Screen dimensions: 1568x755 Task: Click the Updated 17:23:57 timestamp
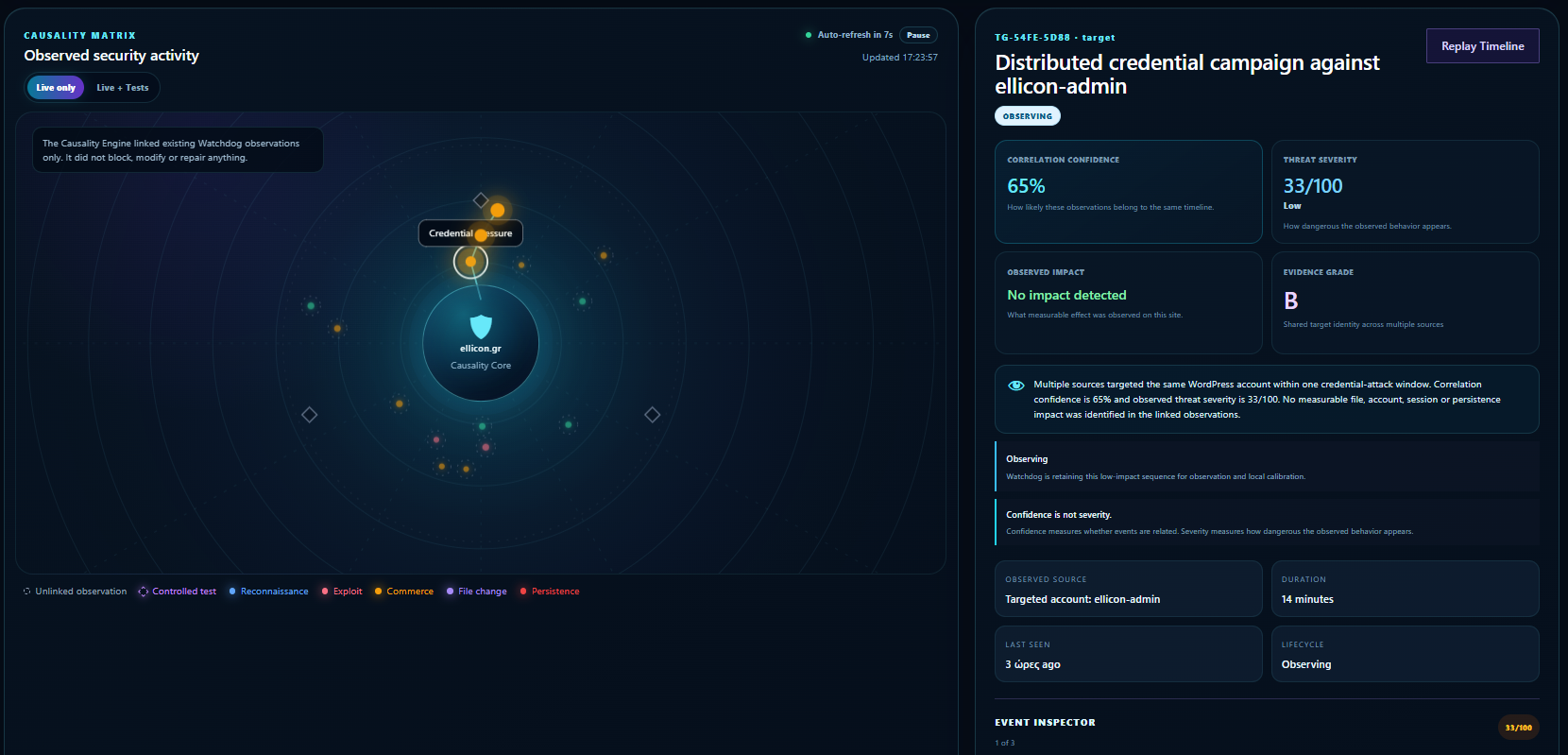click(x=900, y=58)
